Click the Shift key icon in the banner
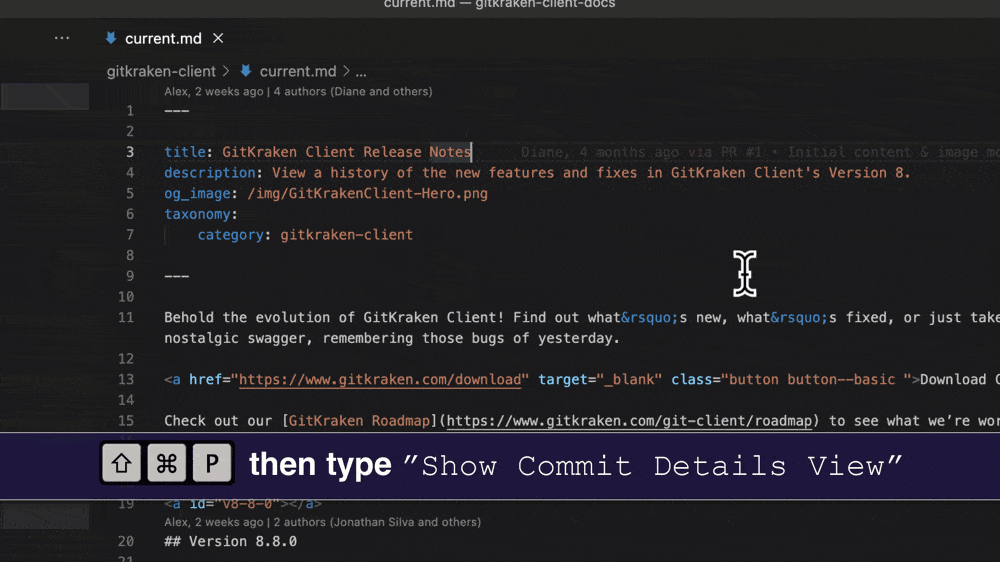This screenshot has height=562, width=1000. click(122, 464)
